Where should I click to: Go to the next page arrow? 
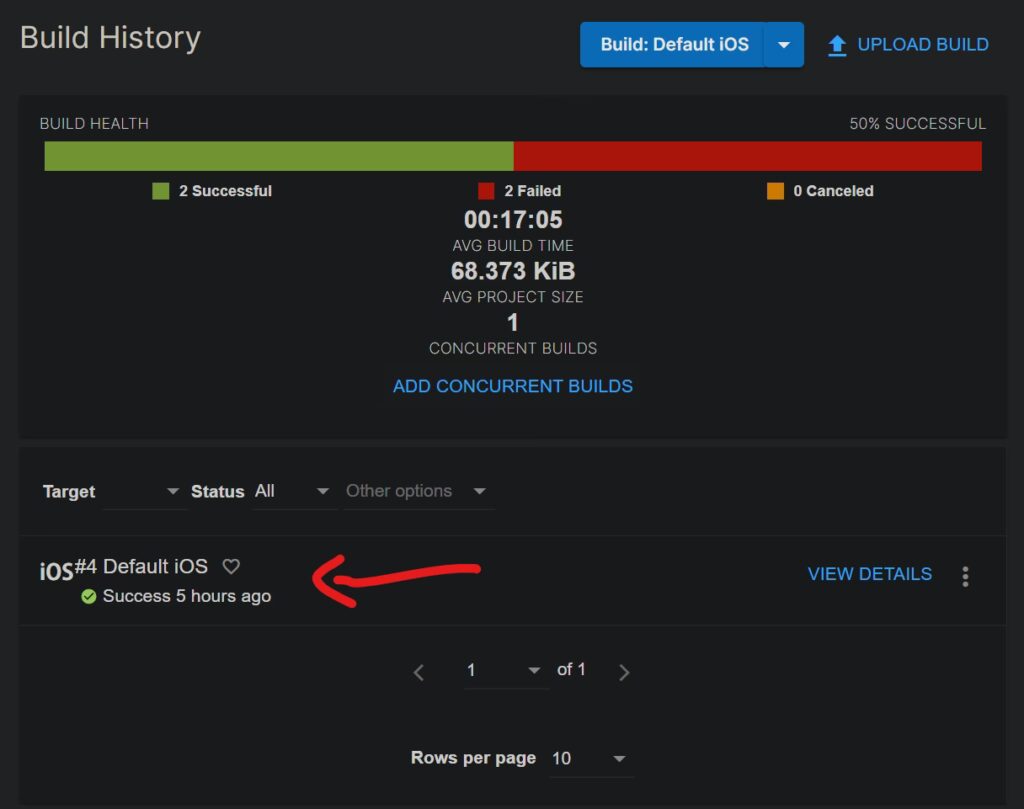pyautogui.click(x=624, y=672)
